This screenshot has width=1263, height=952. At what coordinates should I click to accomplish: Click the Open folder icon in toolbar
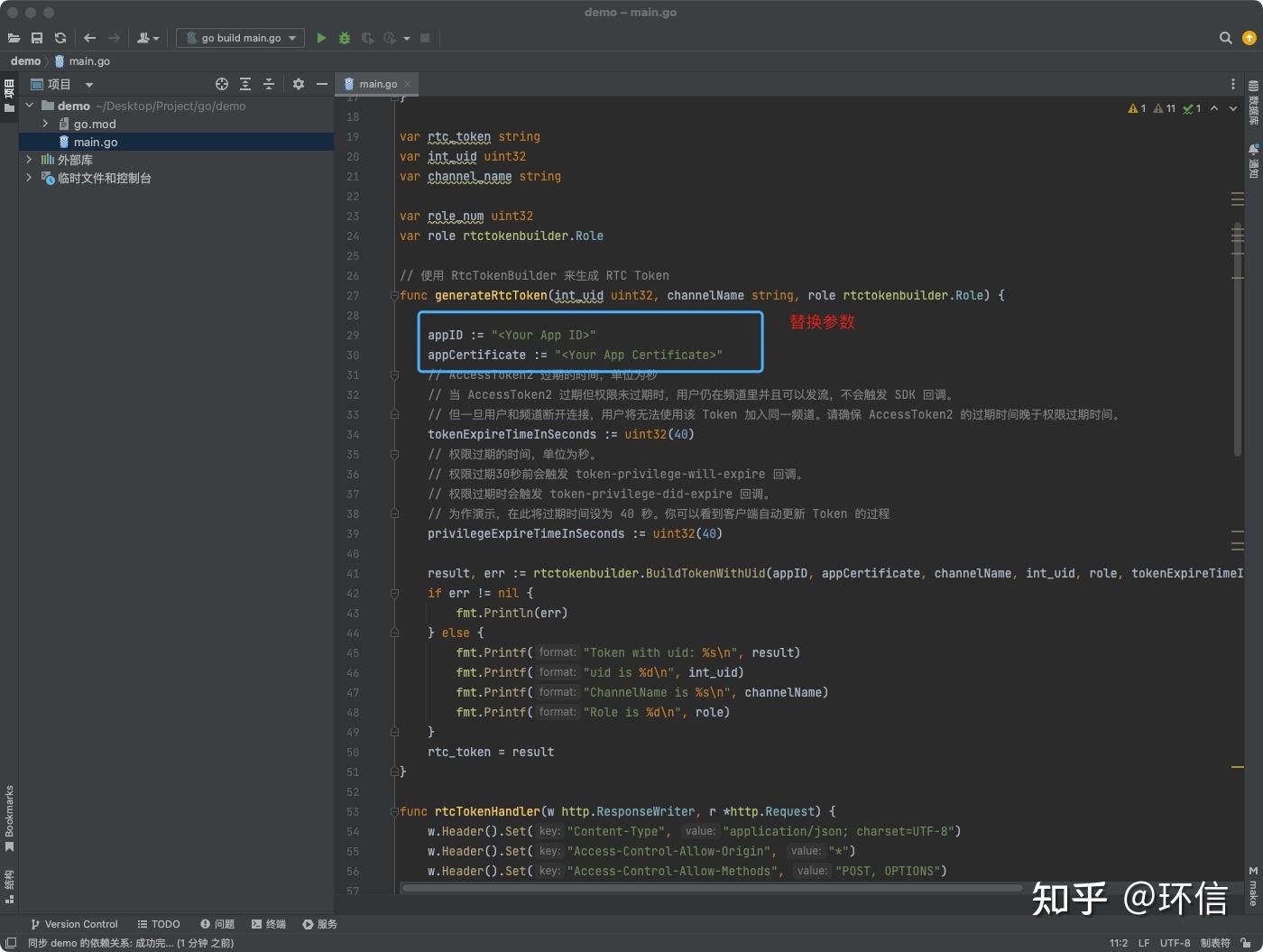[14, 38]
